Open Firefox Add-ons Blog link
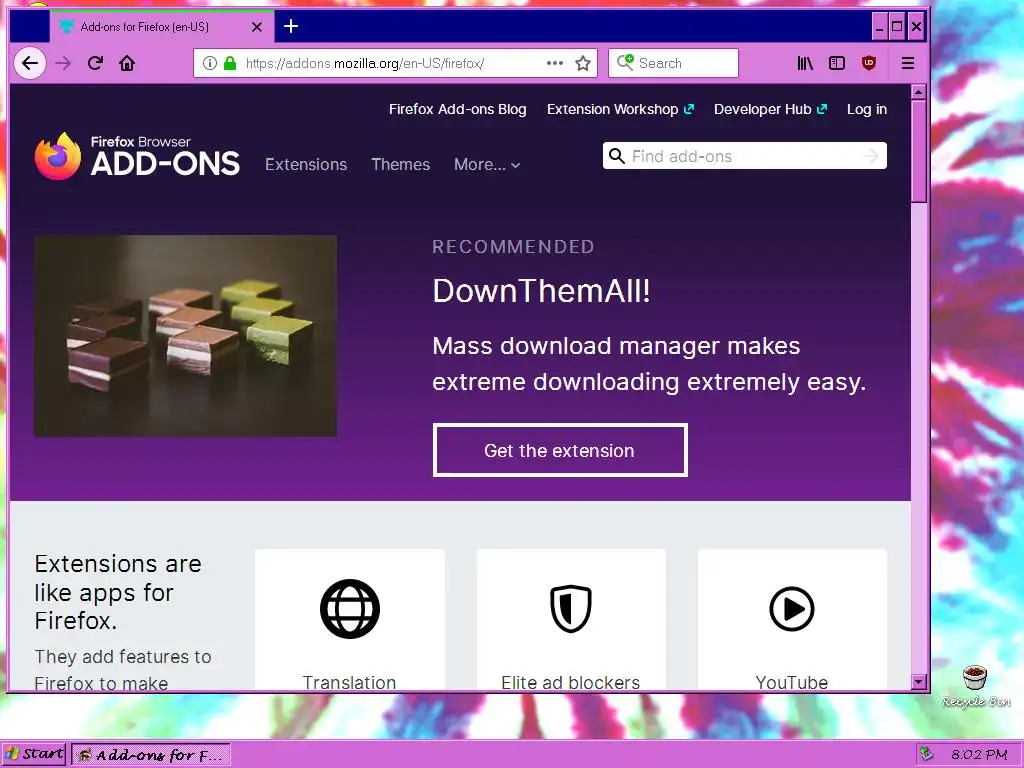The image size is (1024, 768). [458, 109]
